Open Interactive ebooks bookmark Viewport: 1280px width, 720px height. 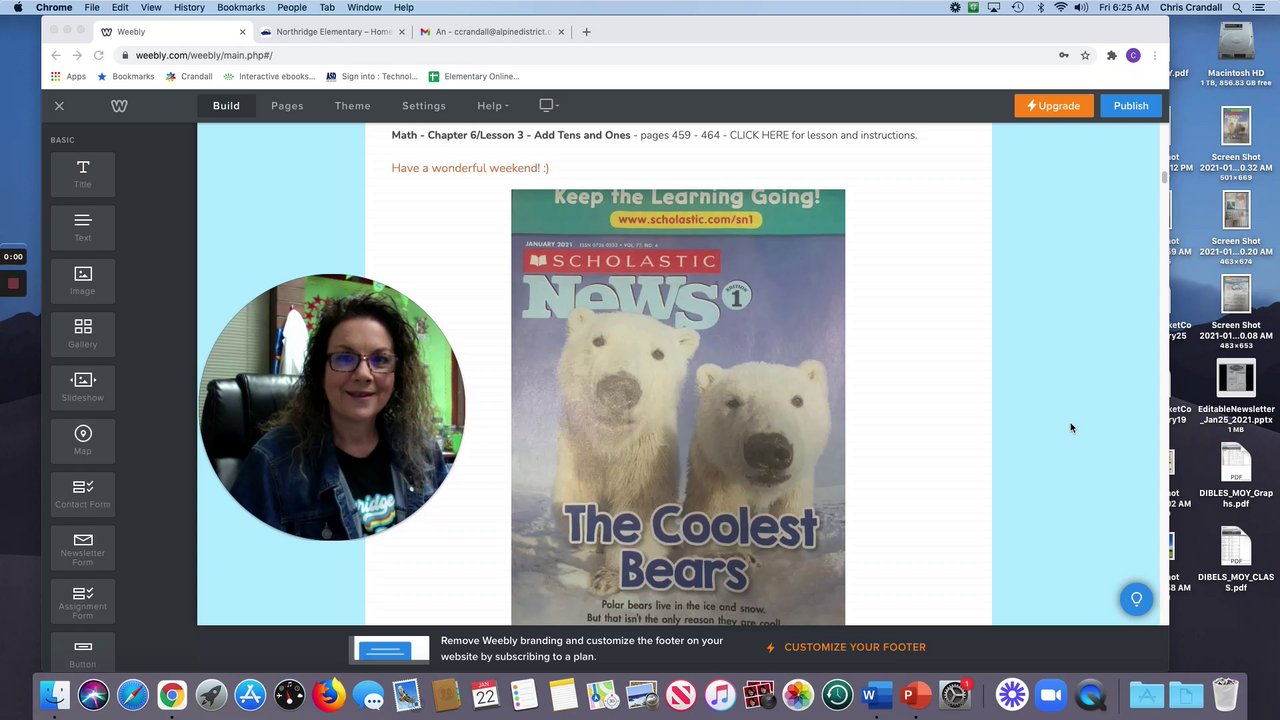pos(269,76)
